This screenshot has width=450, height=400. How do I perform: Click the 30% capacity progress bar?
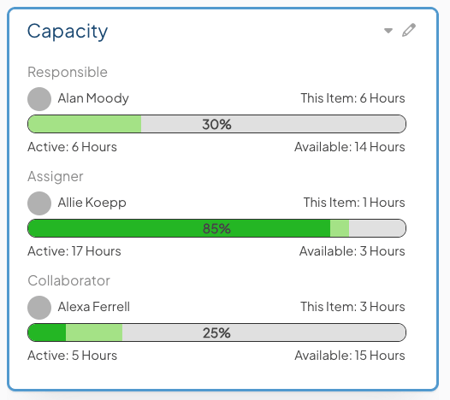(217, 124)
